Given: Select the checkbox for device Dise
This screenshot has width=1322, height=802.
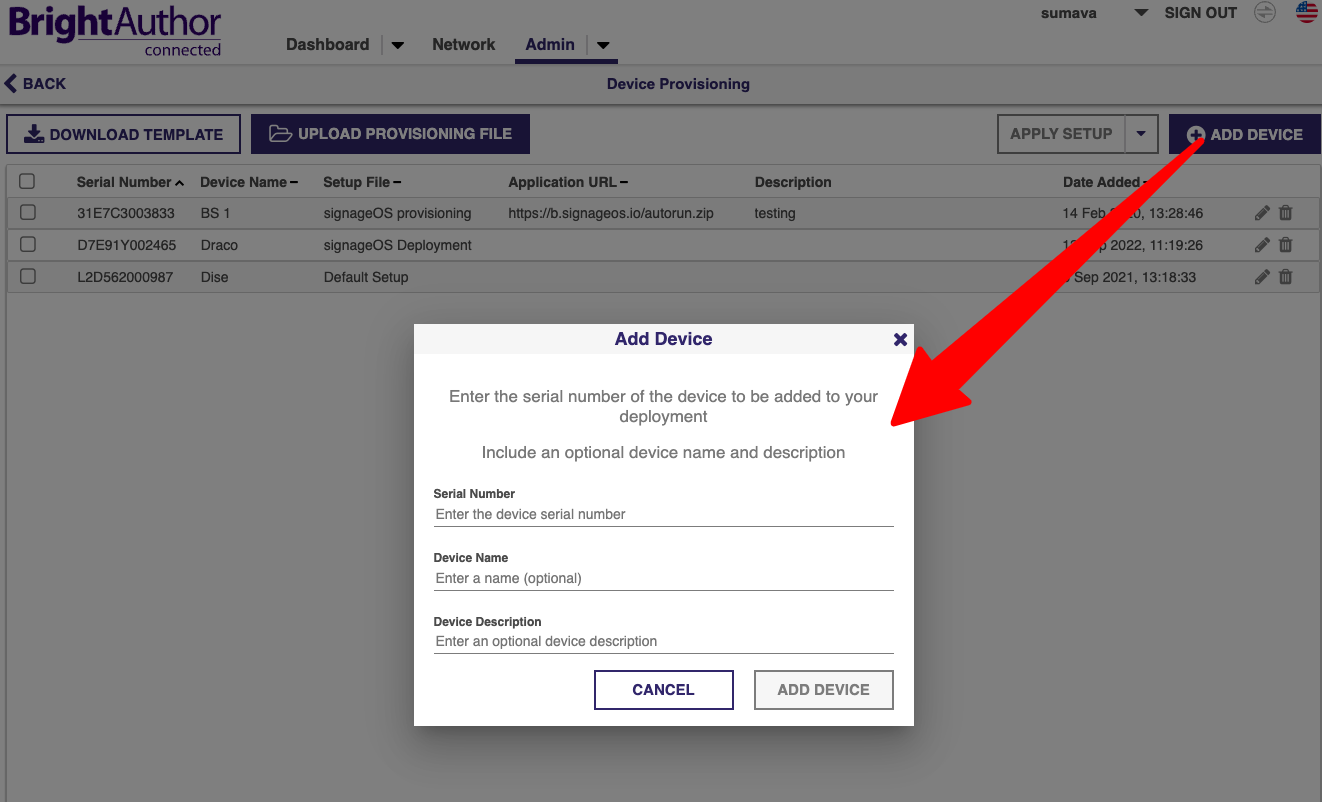Looking at the screenshot, I should [x=28, y=277].
